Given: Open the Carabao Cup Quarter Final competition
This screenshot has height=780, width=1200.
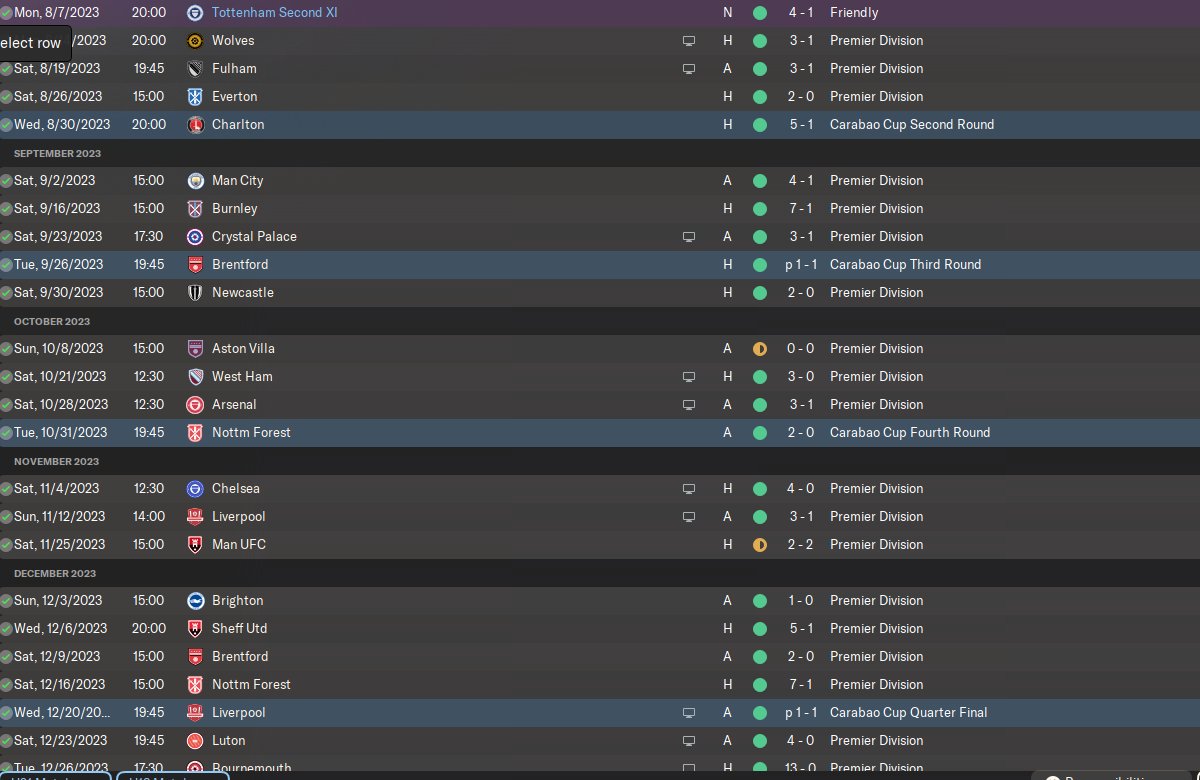Looking at the screenshot, I should (908, 713).
